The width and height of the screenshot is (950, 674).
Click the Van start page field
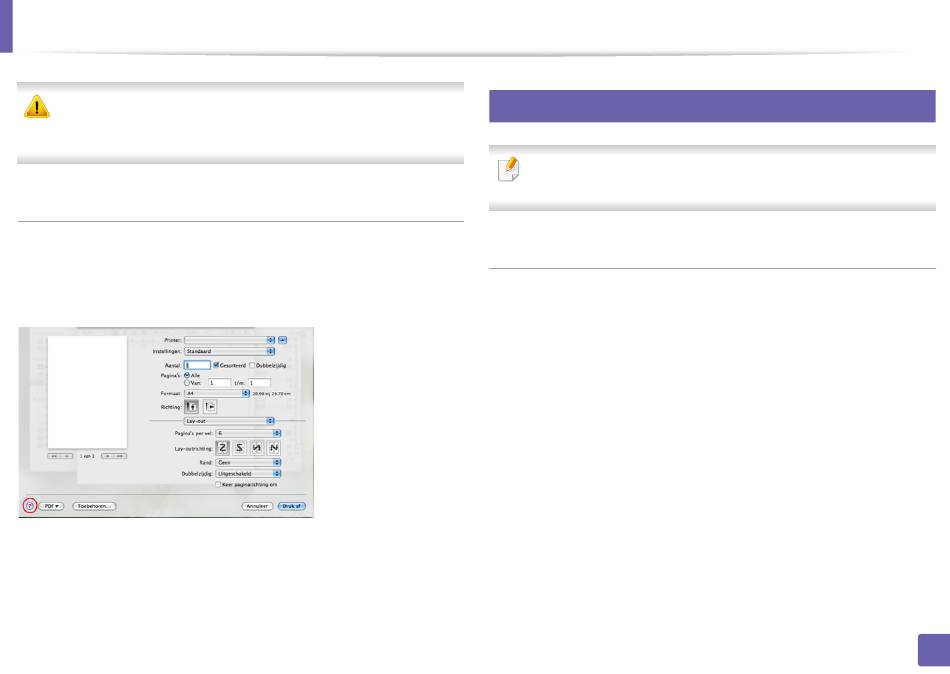(x=219, y=383)
